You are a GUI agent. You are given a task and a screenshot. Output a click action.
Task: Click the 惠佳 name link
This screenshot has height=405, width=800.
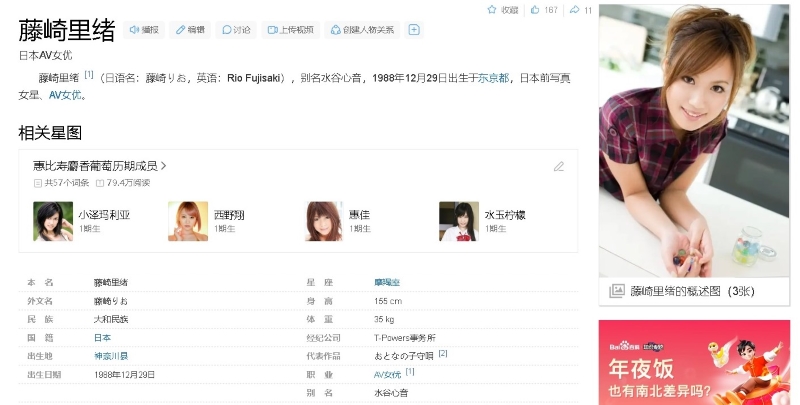click(x=359, y=214)
